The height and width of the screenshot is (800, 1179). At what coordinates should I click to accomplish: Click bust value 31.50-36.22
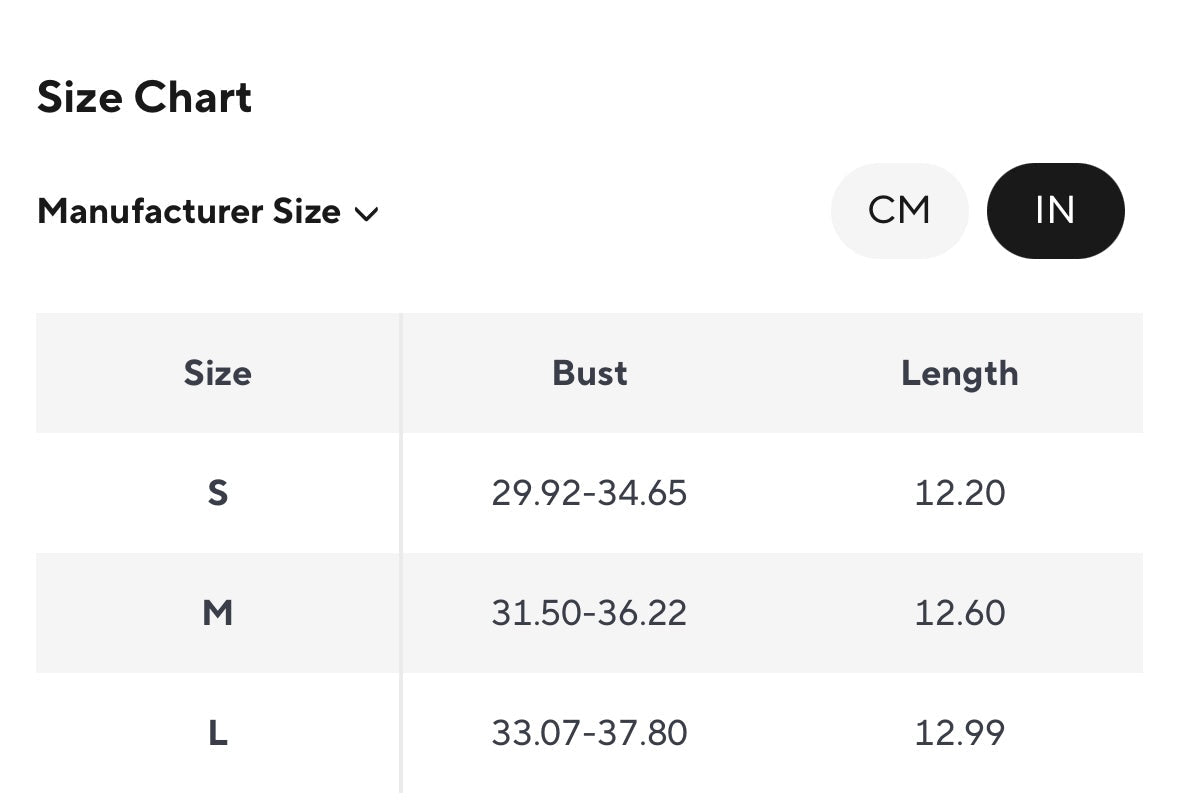[x=589, y=613]
